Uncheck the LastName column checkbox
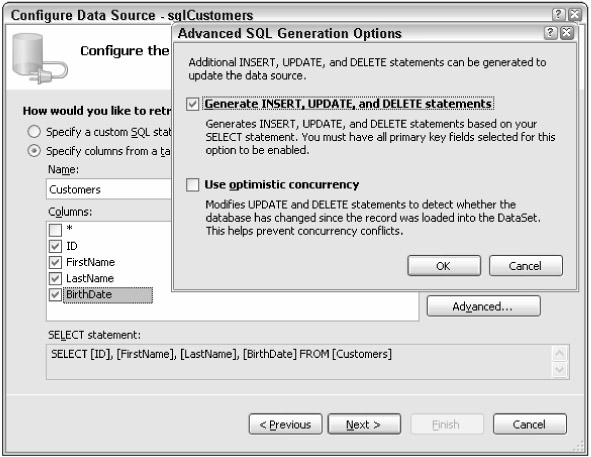Viewport: 591px width, 457px height. [x=55, y=279]
